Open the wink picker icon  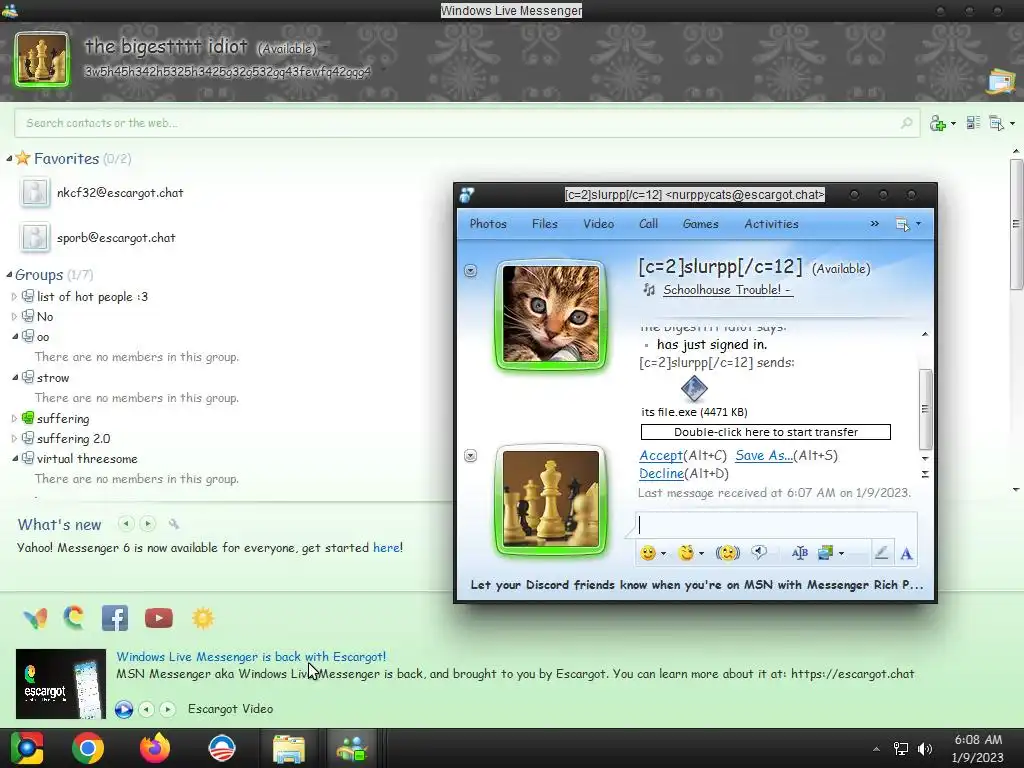pyautogui.click(x=686, y=554)
